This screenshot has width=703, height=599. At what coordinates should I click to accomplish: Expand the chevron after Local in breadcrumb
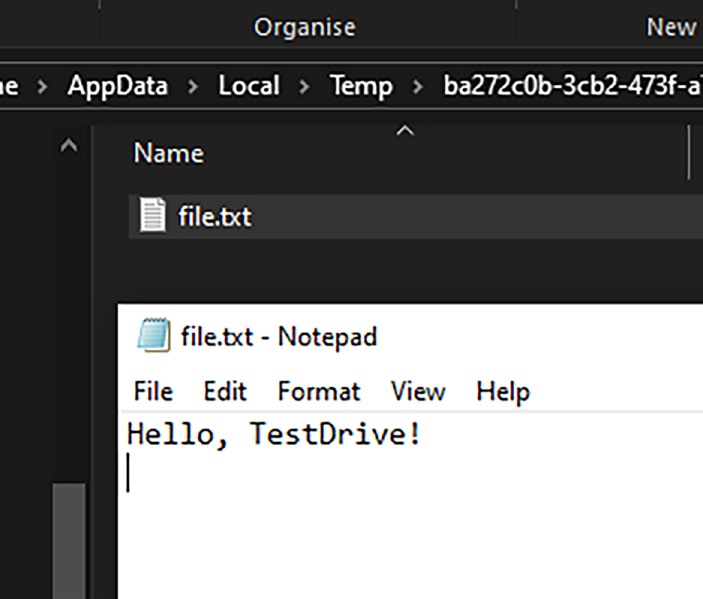[x=305, y=86]
